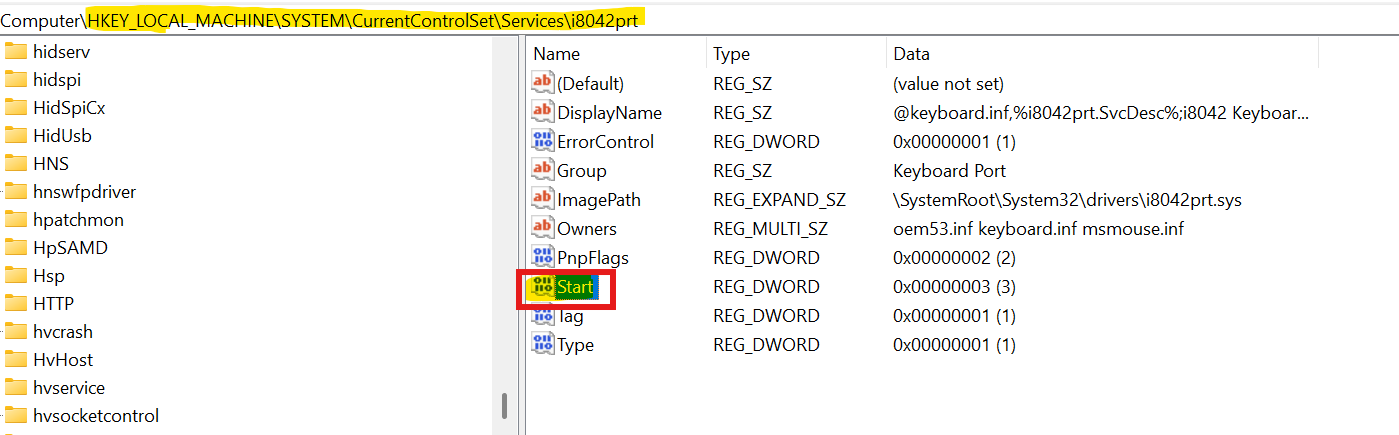
Task: Select the Owners value name
Action: coord(587,228)
